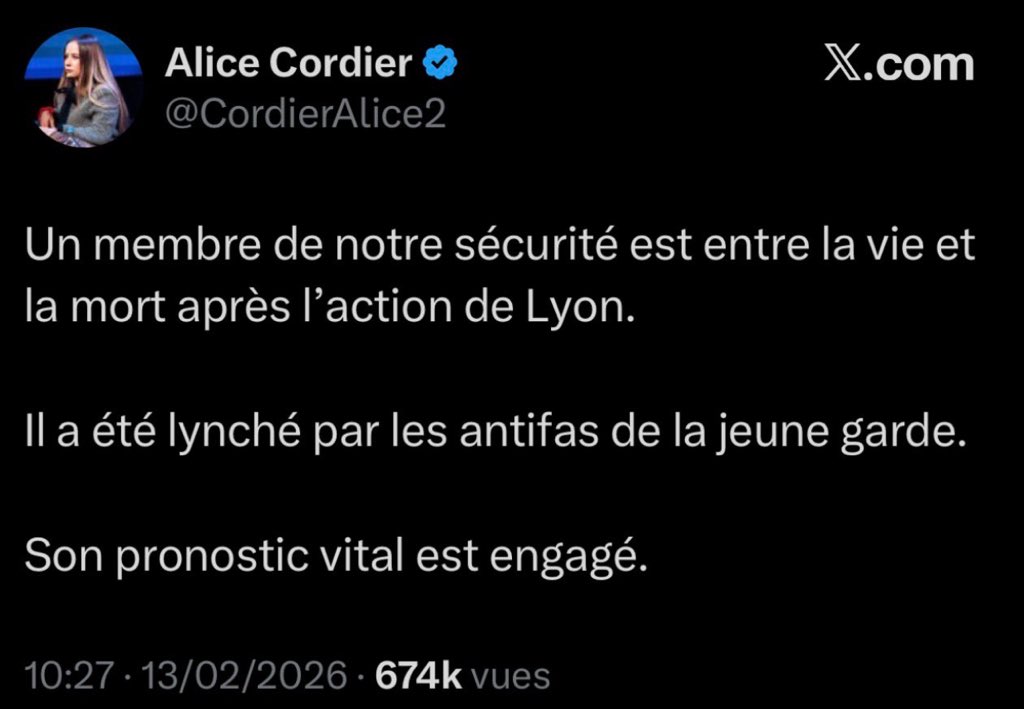The width and height of the screenshot is (1024, 709).
Task: Click the line starting "Un membre de notre sécurité"
Action: 500,245
